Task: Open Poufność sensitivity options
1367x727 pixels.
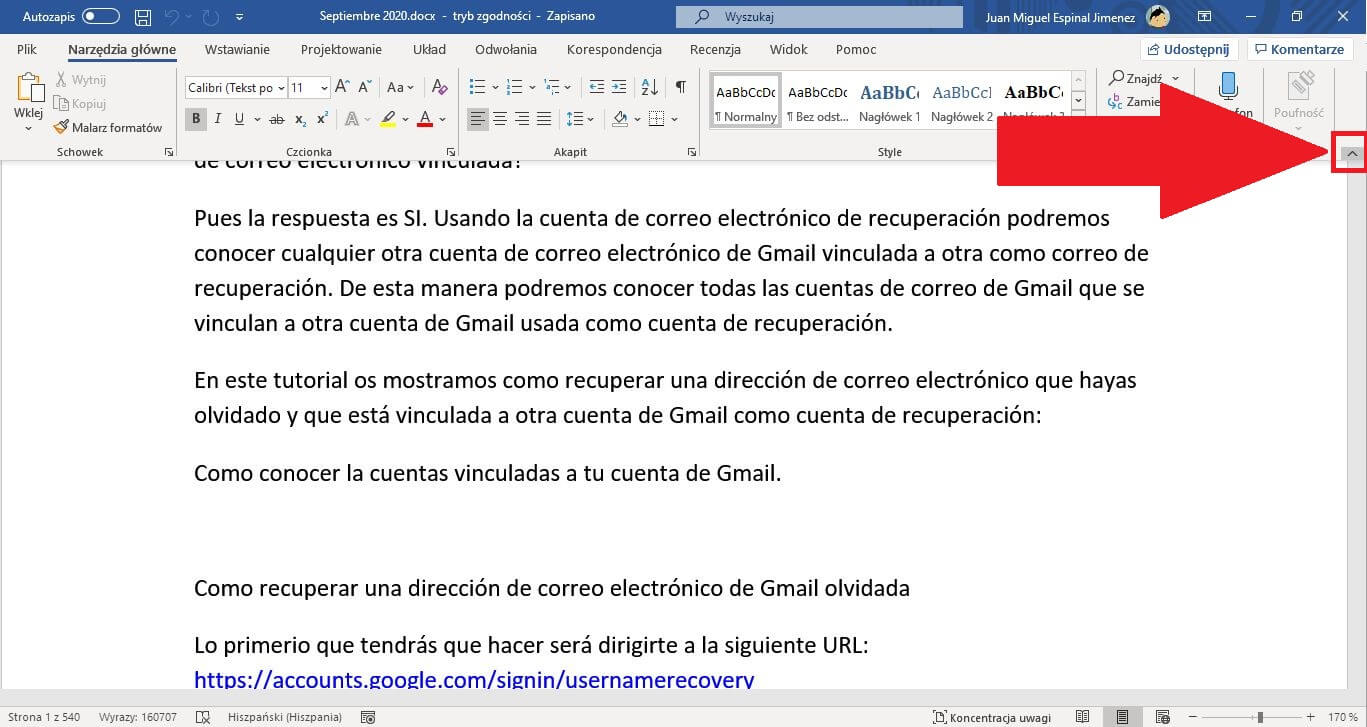Action: tap(1299, 99)
